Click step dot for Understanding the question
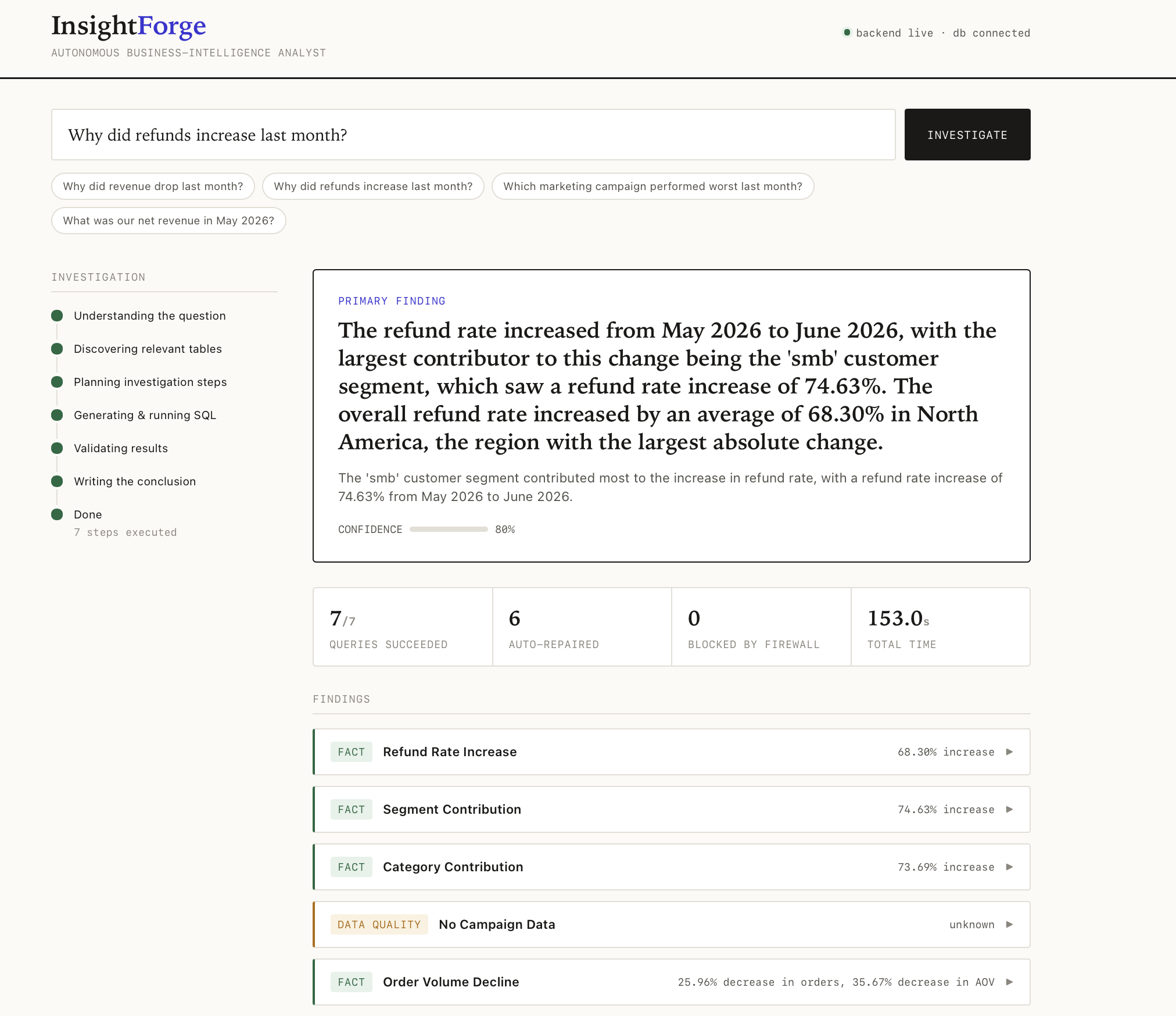1176x1016 pixels. (x=57, y=316)
